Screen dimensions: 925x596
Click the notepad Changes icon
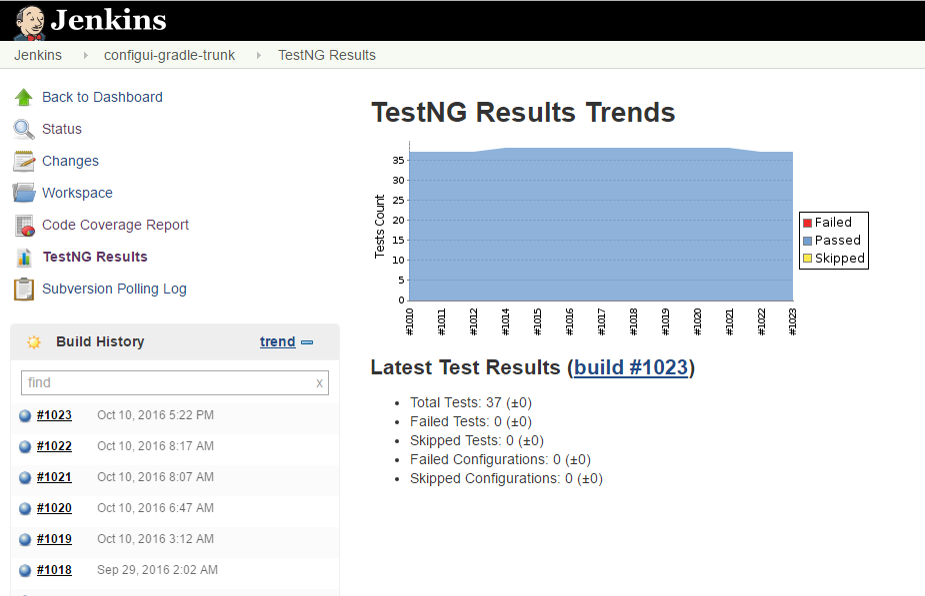tap(24, 161)
